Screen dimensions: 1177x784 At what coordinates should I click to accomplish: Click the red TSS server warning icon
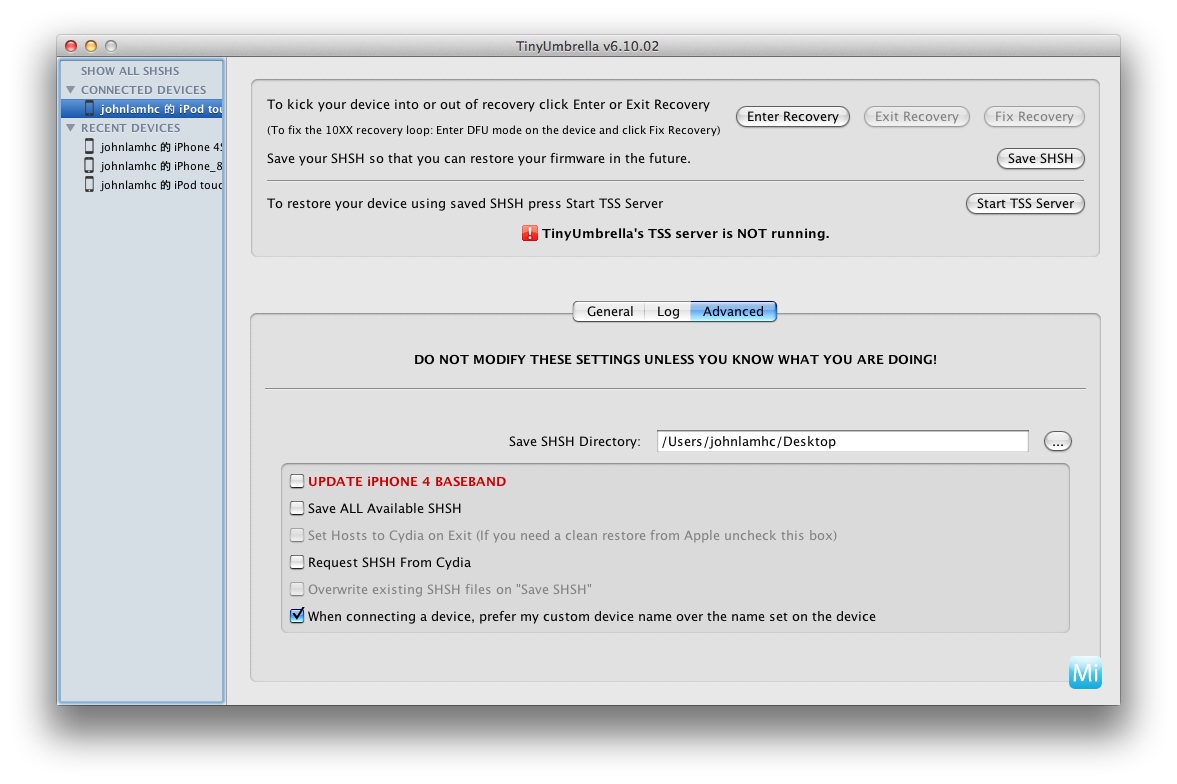530,234
